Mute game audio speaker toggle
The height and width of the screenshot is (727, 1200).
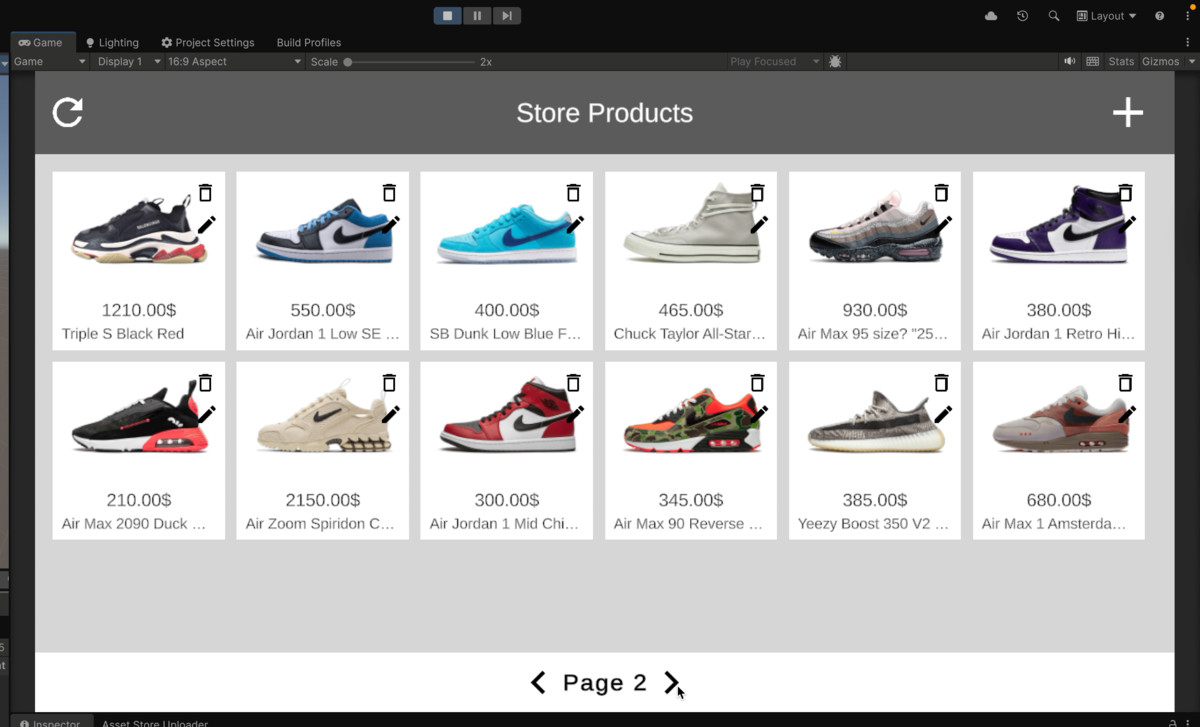click(1070, 61)
